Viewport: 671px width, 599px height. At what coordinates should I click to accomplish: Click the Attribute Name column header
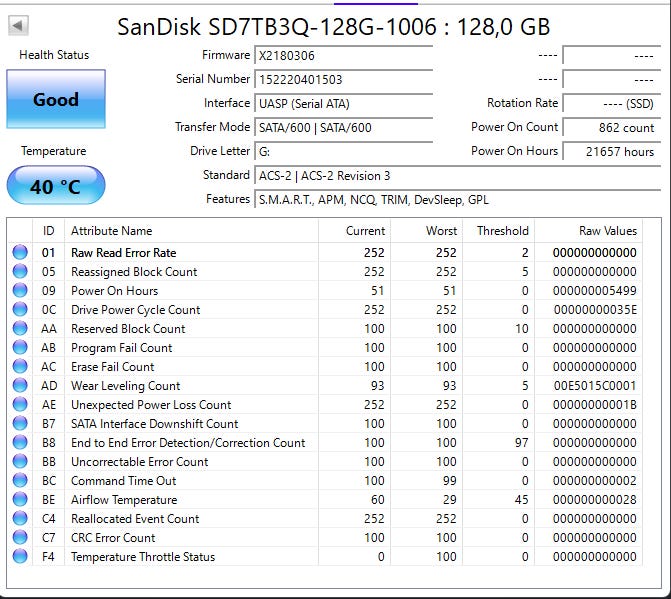tap(191, 231)
